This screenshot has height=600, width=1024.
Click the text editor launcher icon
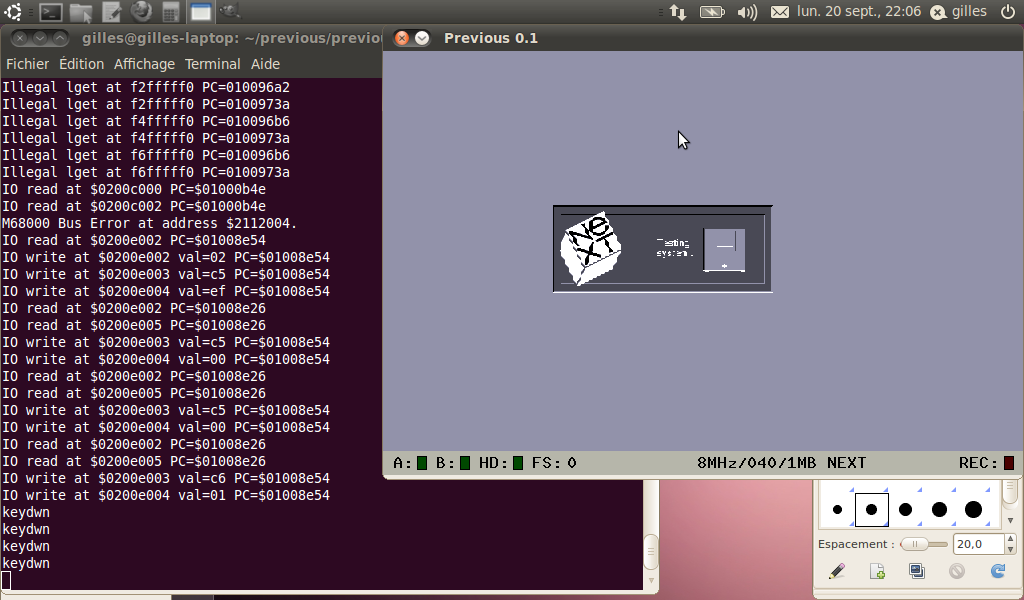(x=112, y=12)
